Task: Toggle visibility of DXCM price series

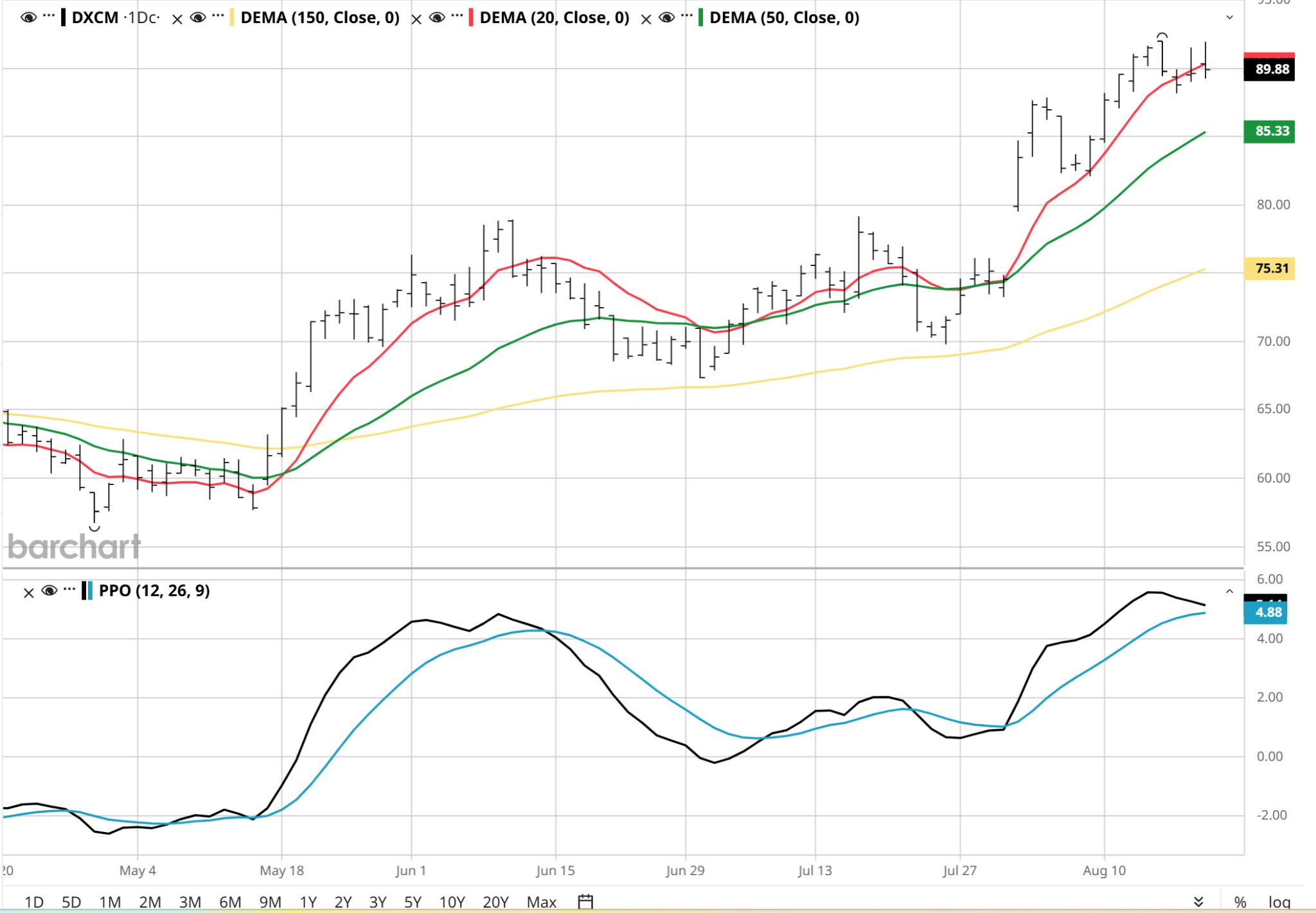Action: pos(28,18)
